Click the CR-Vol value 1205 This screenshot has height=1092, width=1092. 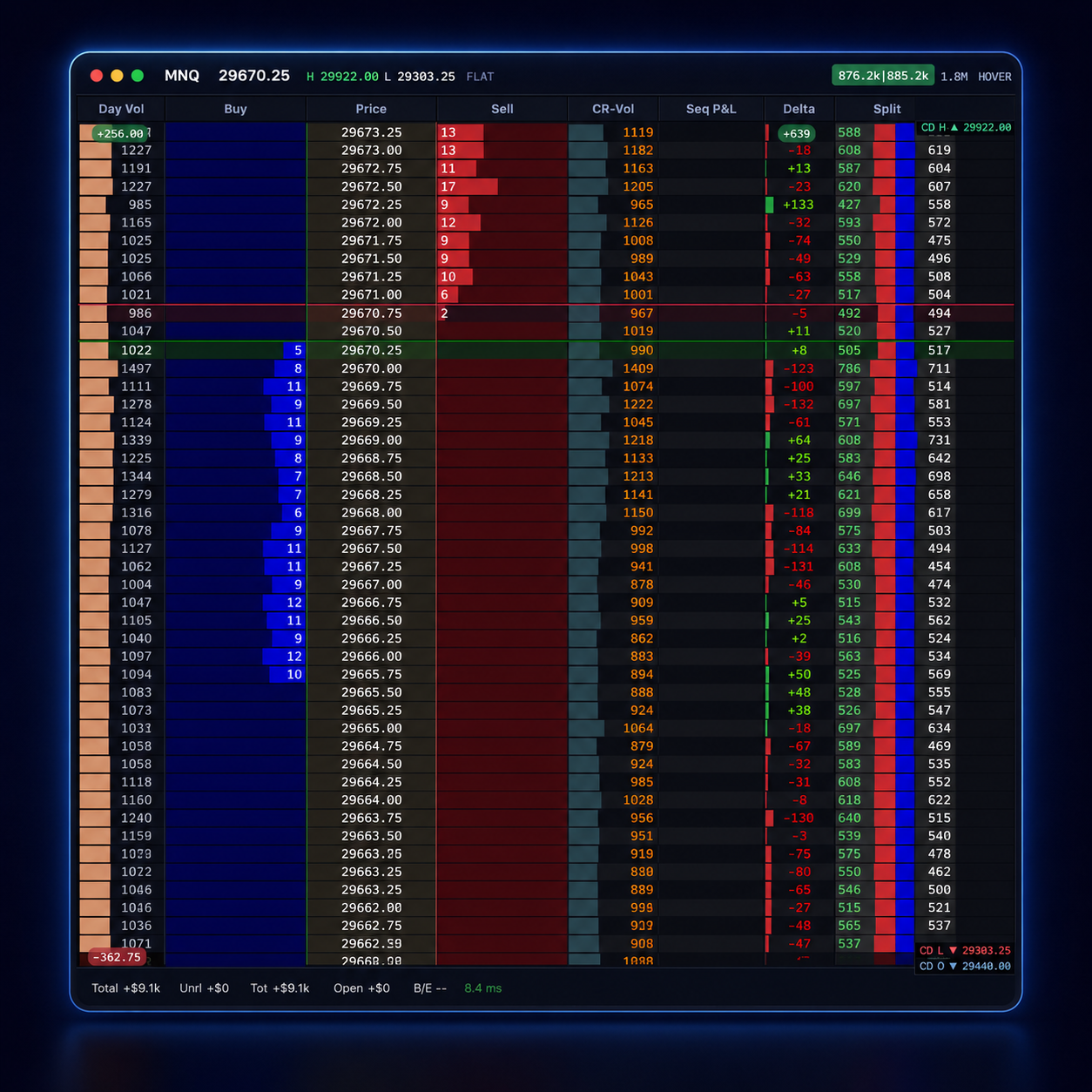coord(638,186)
